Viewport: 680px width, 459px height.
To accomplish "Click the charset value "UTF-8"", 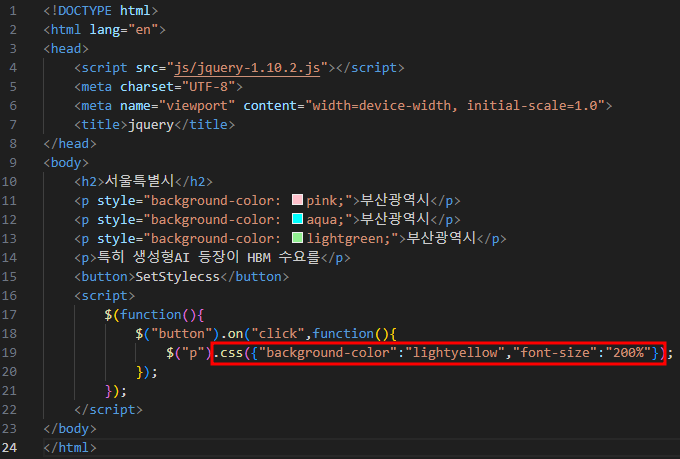I will 209,87.
